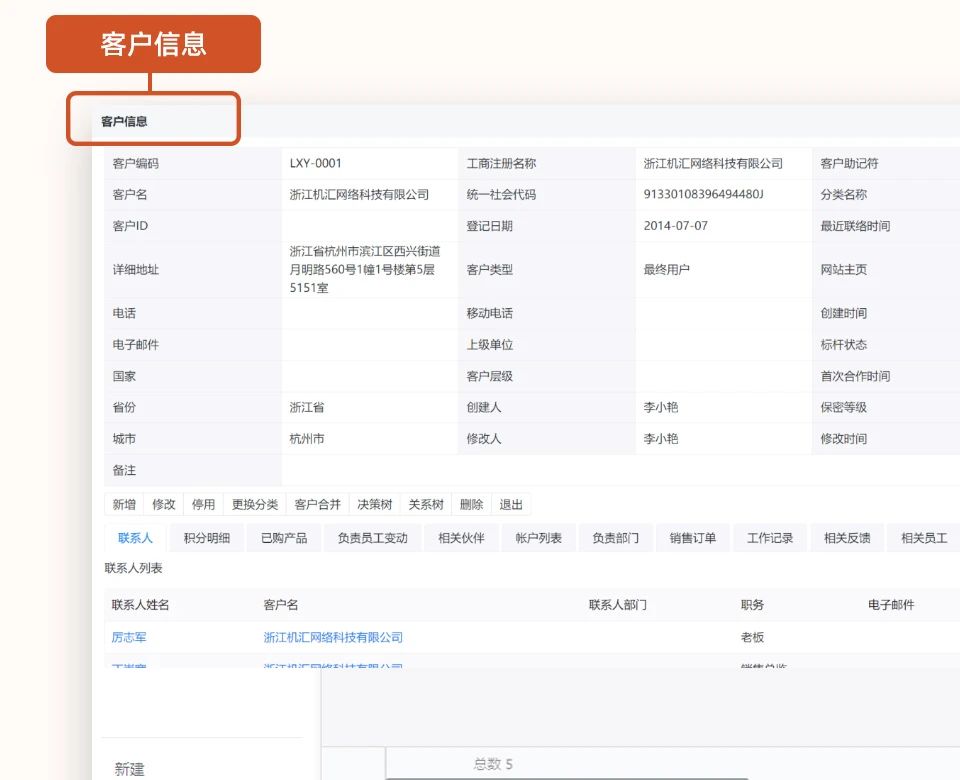Click the 联系人姓名 column header
The width and height of the screenshot is (960, 780).
pos(140,605)
